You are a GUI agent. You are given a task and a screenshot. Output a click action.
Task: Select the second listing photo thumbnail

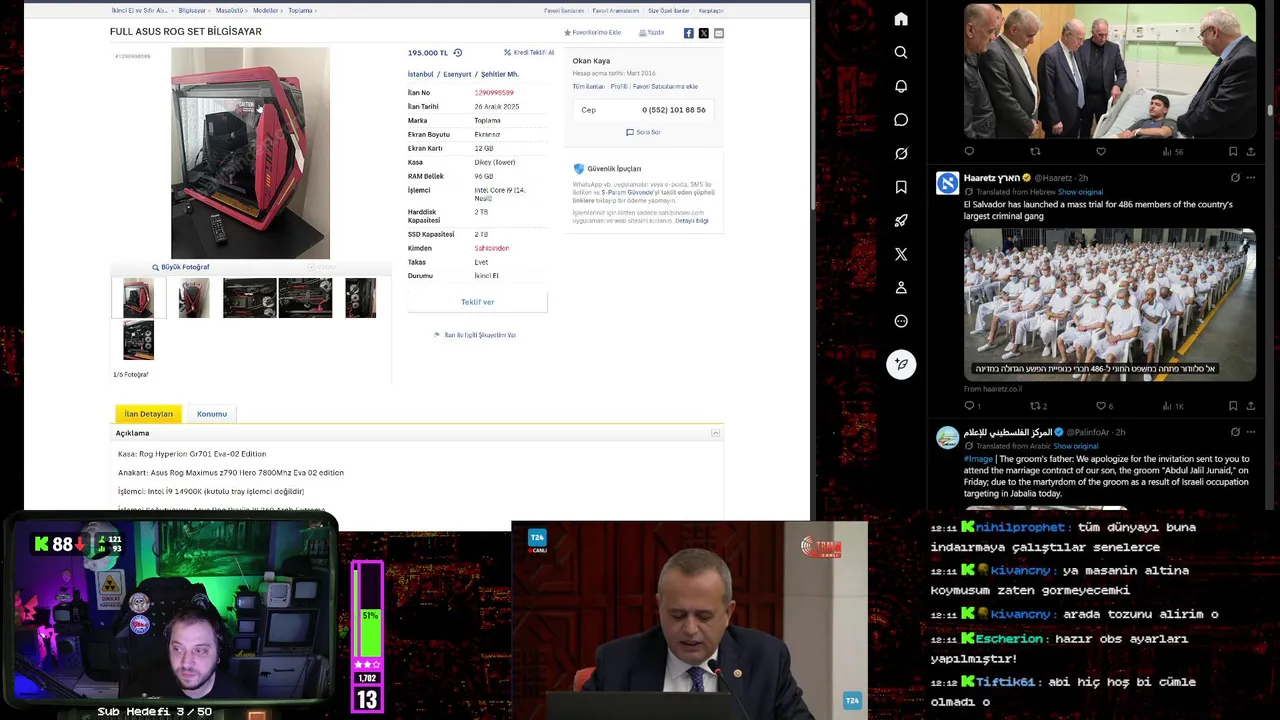point(194,298)
